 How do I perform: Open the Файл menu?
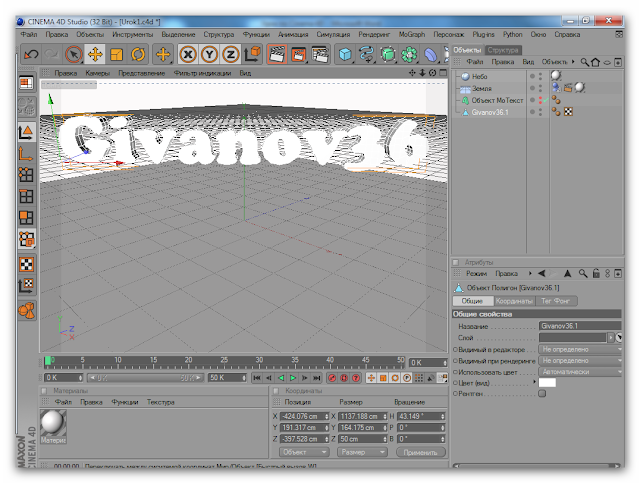[x=29, y=35]
